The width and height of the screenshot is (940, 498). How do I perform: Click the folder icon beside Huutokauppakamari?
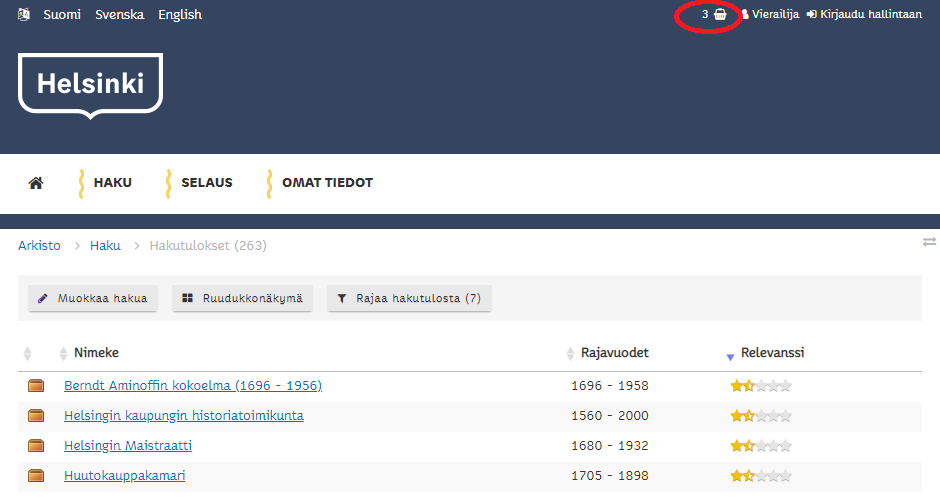37,476
